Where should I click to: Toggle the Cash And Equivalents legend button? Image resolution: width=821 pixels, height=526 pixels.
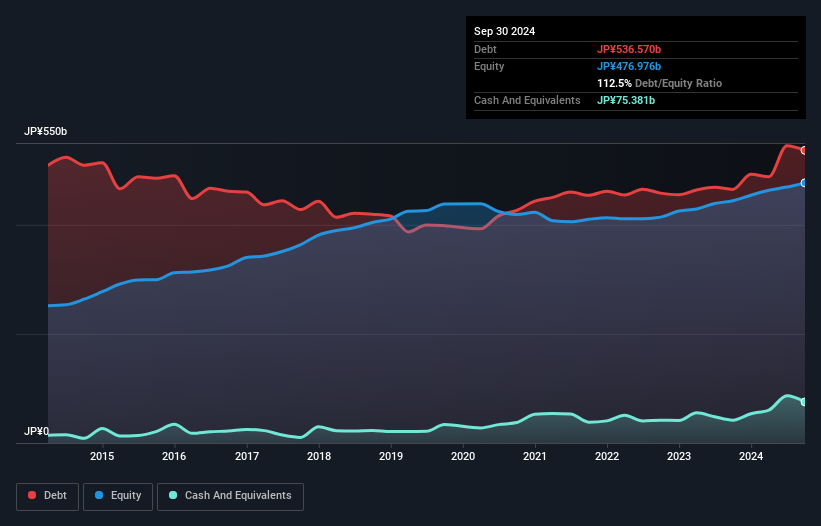coord(230,496)
